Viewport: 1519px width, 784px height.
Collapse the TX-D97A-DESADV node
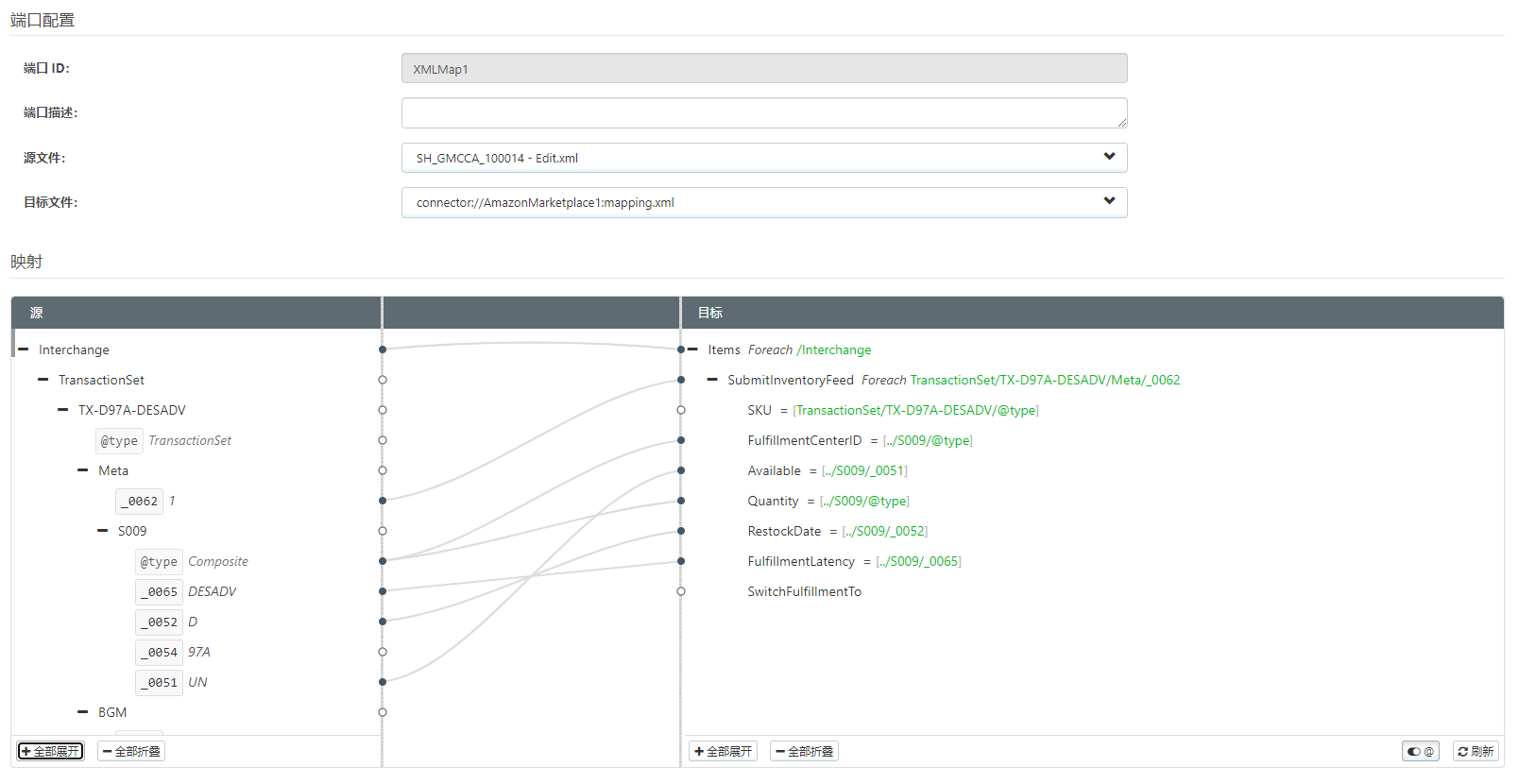[x=63, y=410]
